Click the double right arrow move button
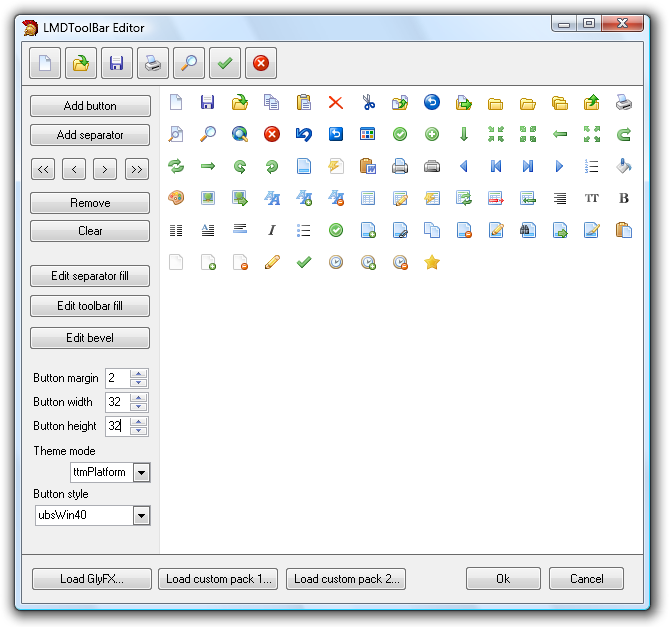This screenshot has height=627, width=671. [137, 169]
